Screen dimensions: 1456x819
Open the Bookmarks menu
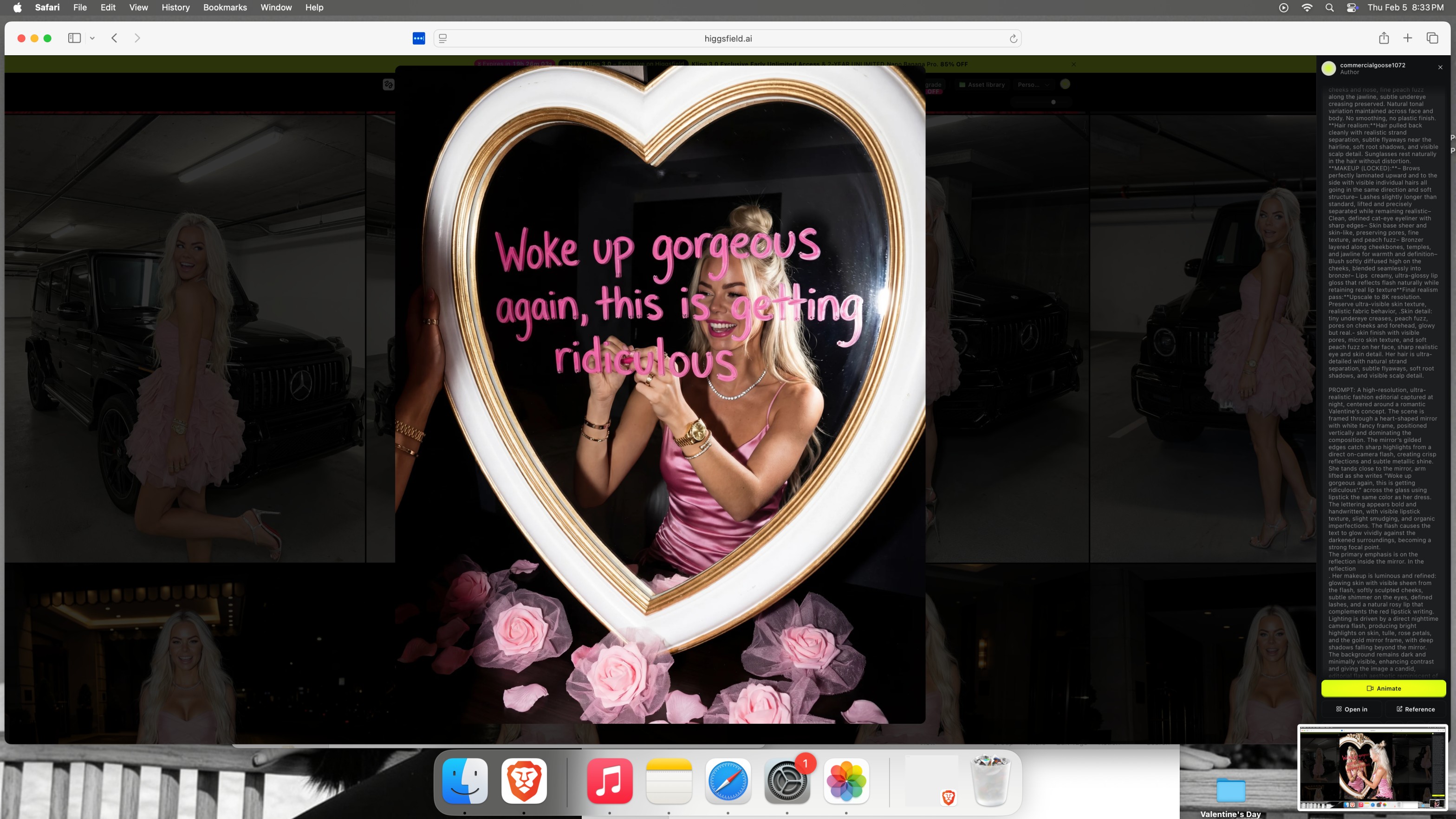tap(224, 7)
